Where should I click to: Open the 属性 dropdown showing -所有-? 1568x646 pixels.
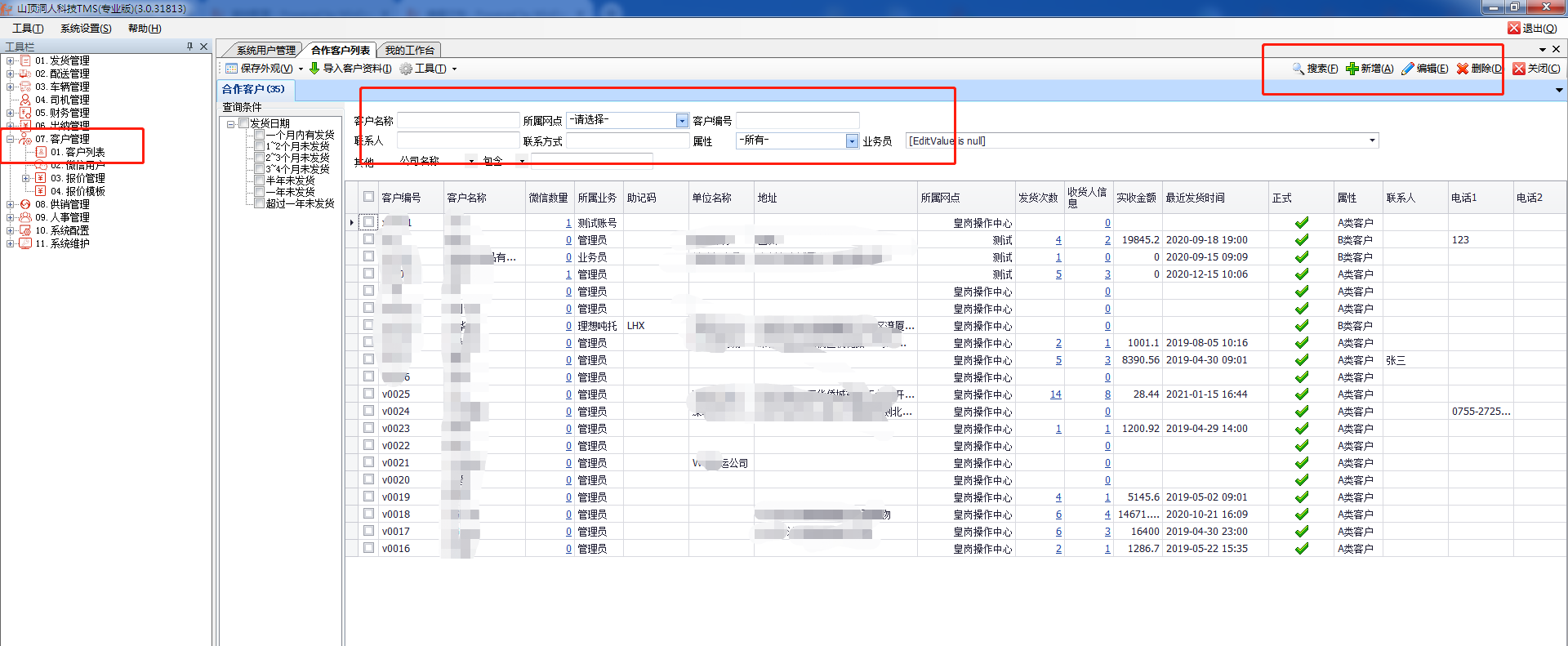852,141
